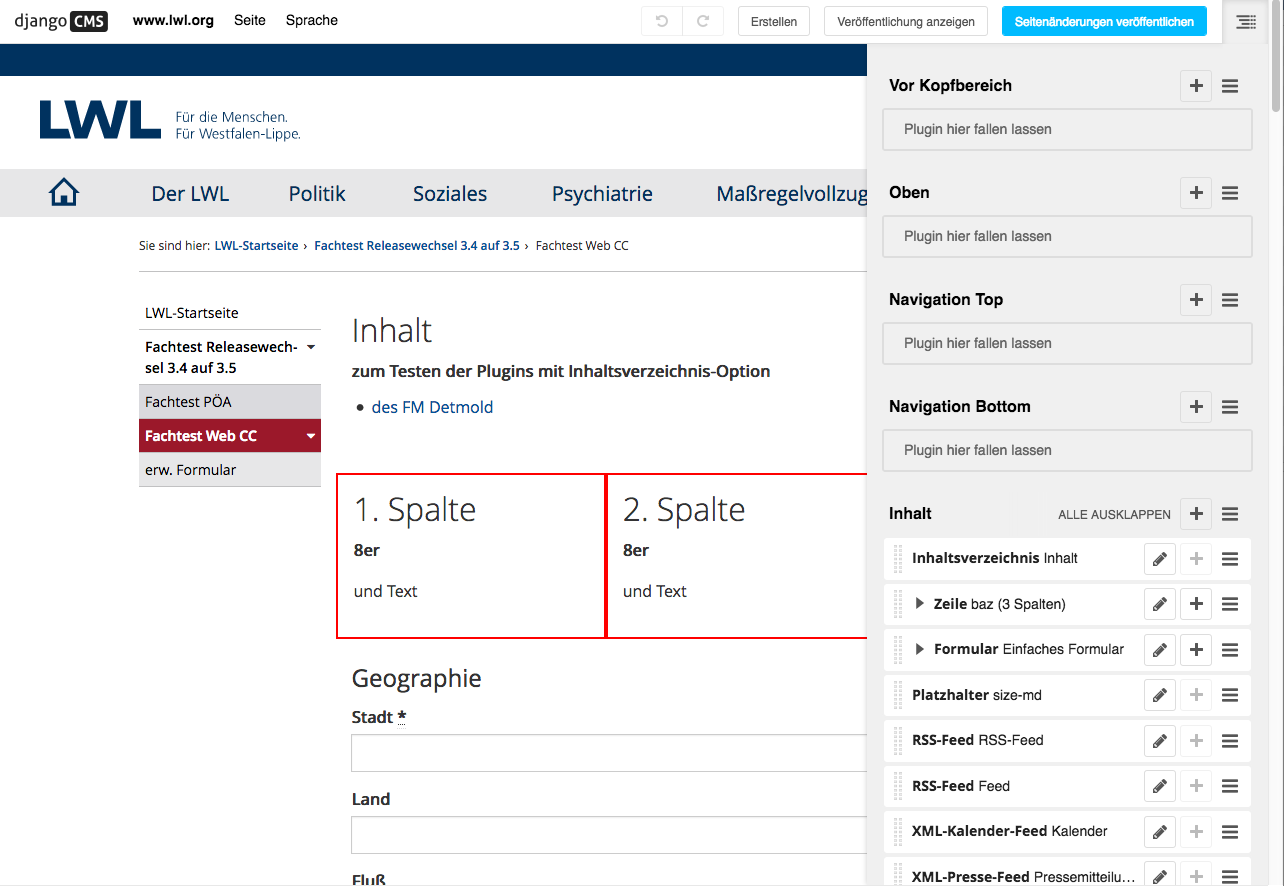Grab drag handle of Inhaltsverzeichnis plugin
Viewport: 1284px width, 886px height.
click(x=897, y=559)
